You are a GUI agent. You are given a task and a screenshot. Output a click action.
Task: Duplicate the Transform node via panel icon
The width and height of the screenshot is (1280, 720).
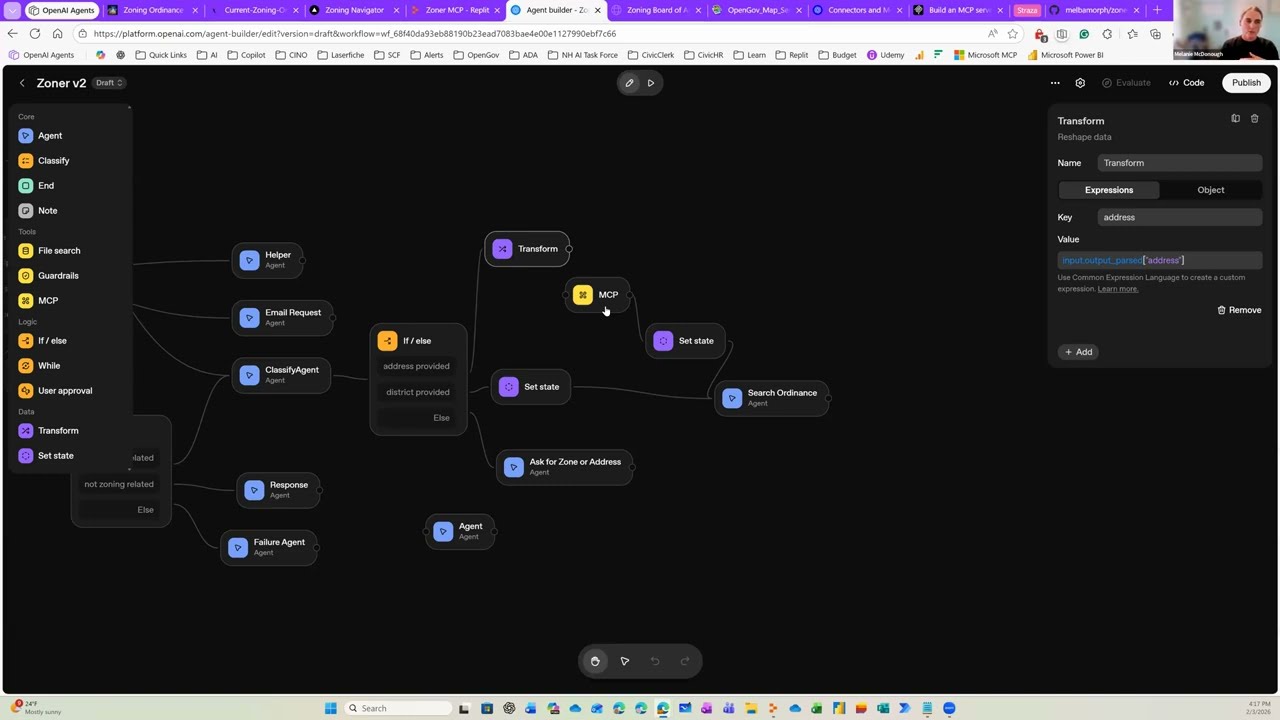pyautogui.click(x=1235, y=119)
